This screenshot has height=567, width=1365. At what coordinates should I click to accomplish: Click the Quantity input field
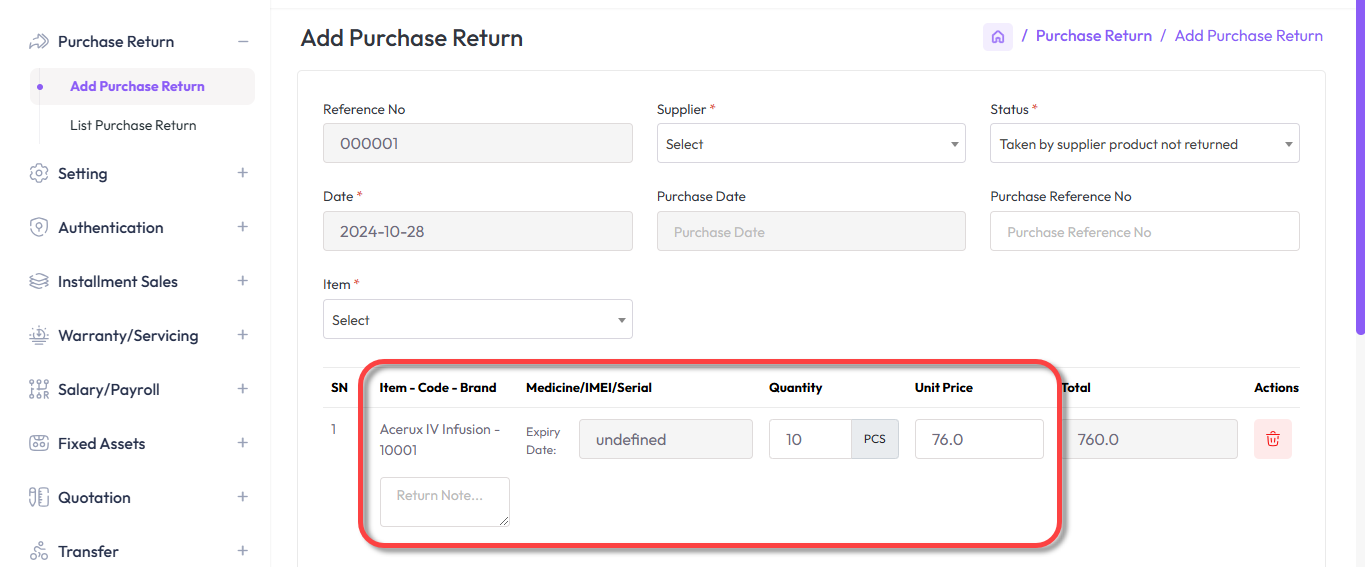point(809,439)
